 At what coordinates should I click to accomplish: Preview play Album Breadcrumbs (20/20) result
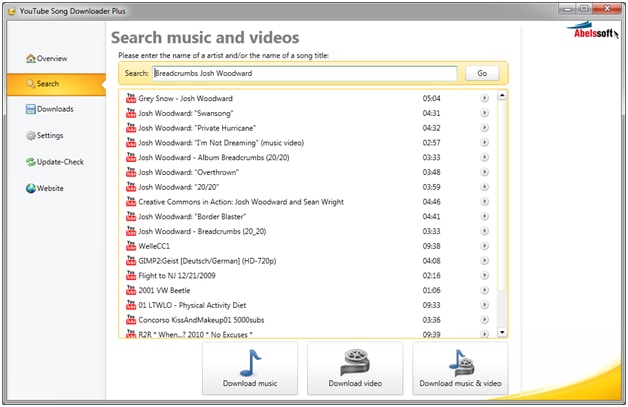(x=484, y=157)
